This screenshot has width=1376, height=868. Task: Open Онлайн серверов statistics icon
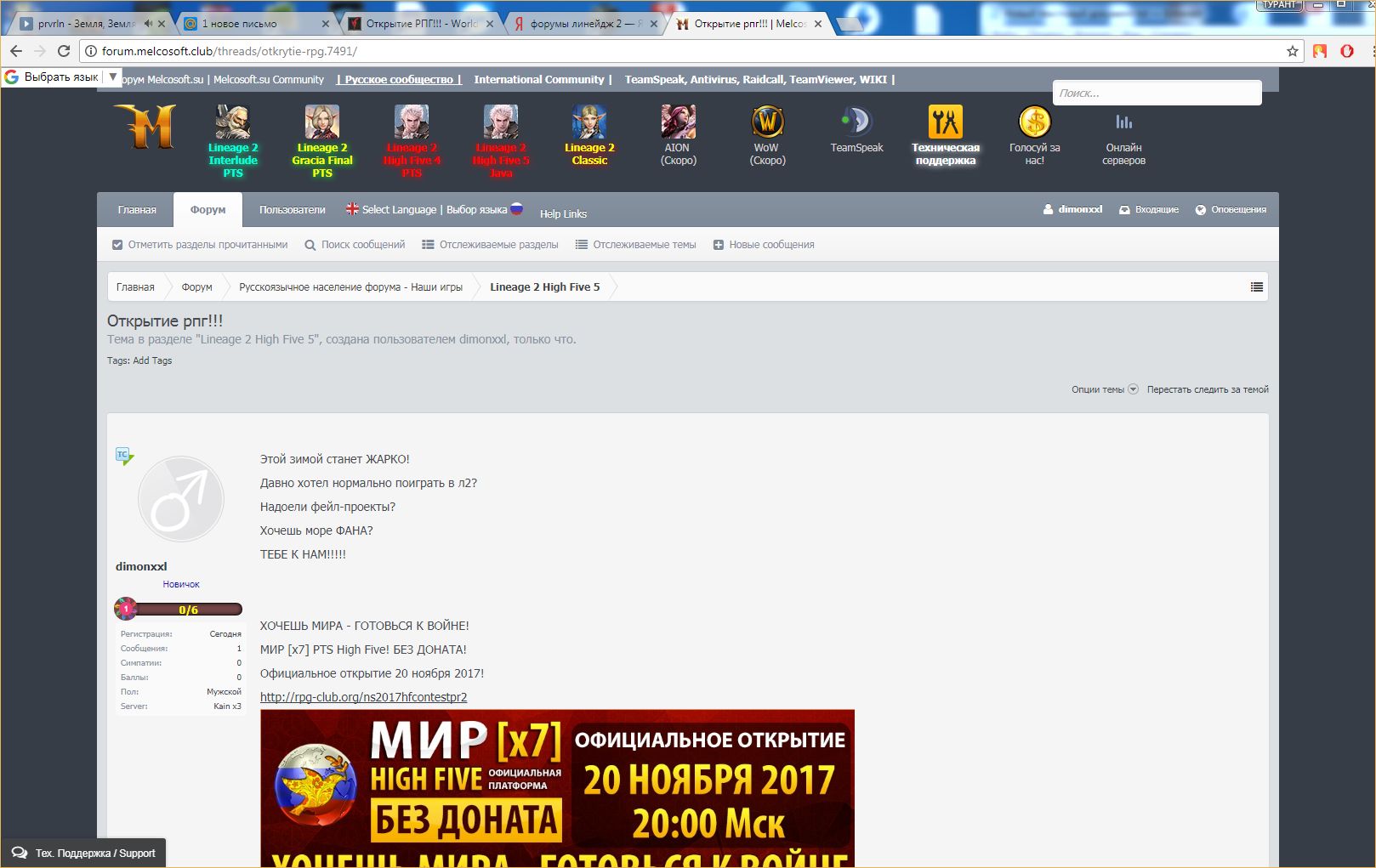pyautogui.click(x=1123, y=122)
